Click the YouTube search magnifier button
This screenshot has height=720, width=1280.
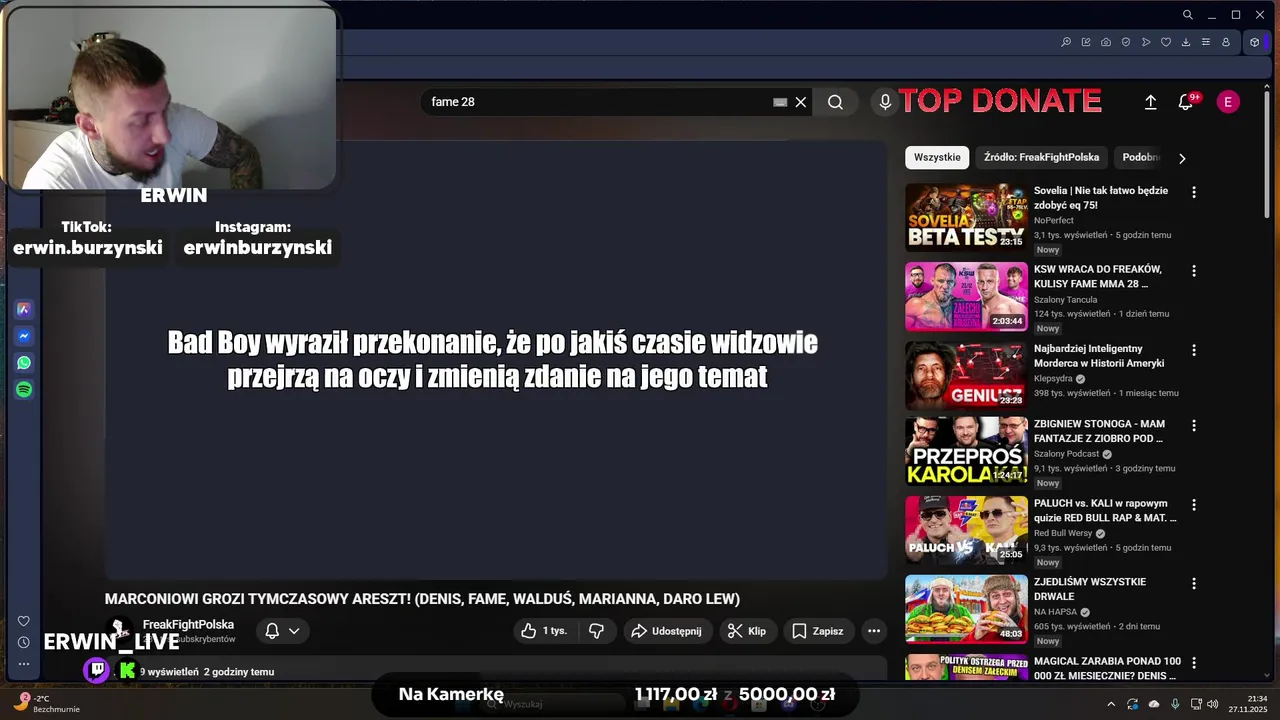tap(835, 102)
